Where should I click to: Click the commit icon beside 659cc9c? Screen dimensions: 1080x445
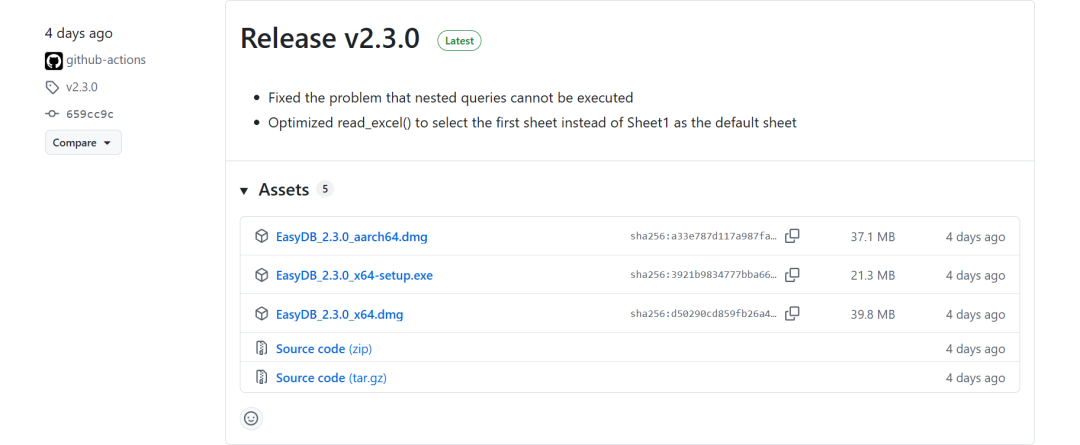click(x=53, y=114)
